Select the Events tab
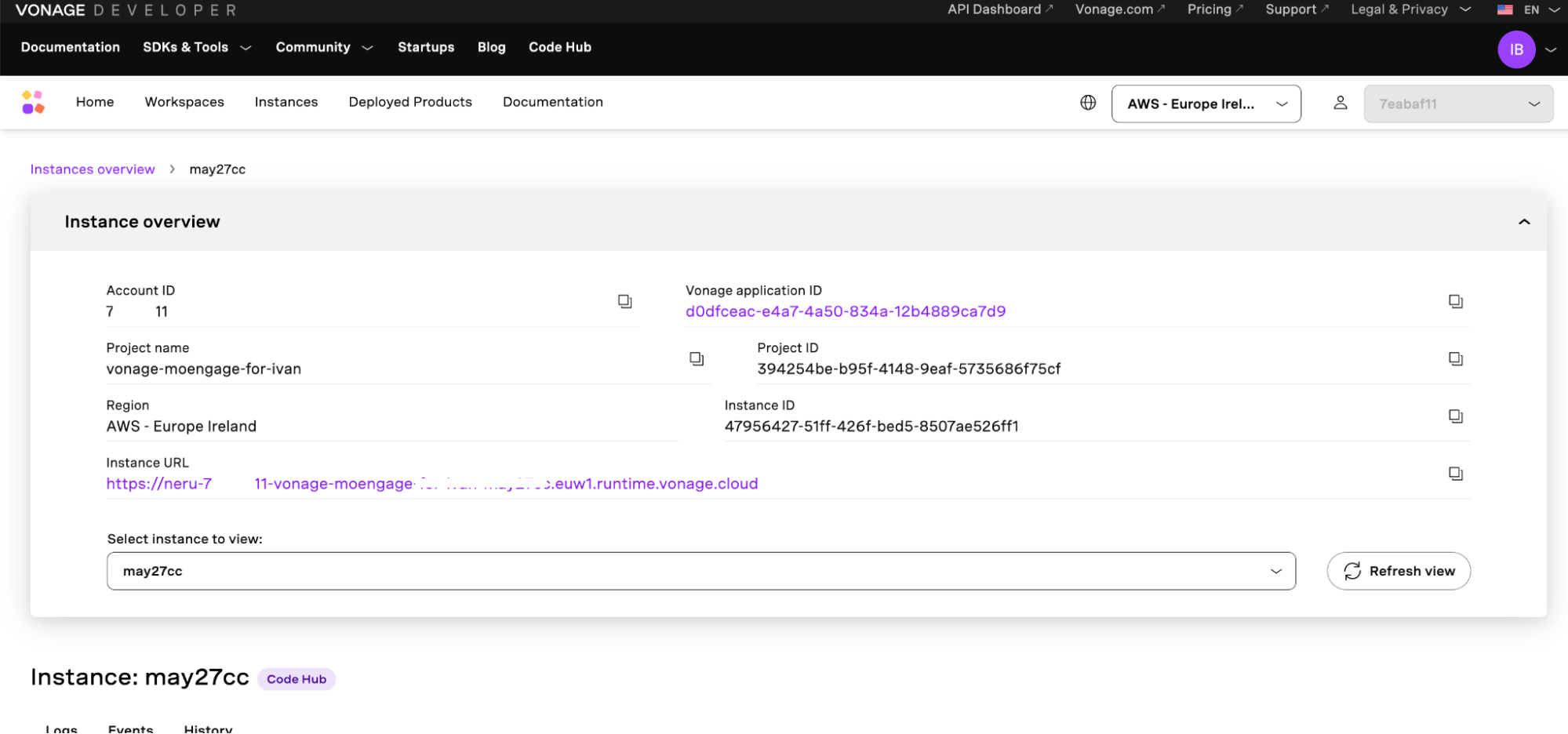 coord(130,729)
